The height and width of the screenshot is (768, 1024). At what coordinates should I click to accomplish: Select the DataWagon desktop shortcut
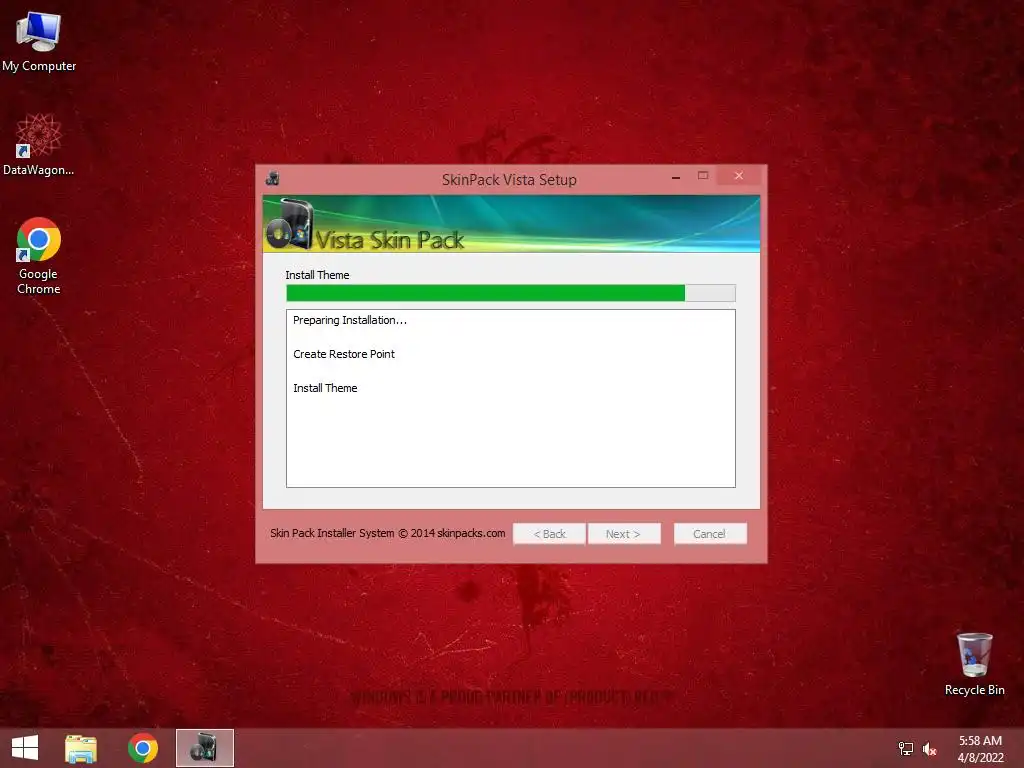pos(39,144)
